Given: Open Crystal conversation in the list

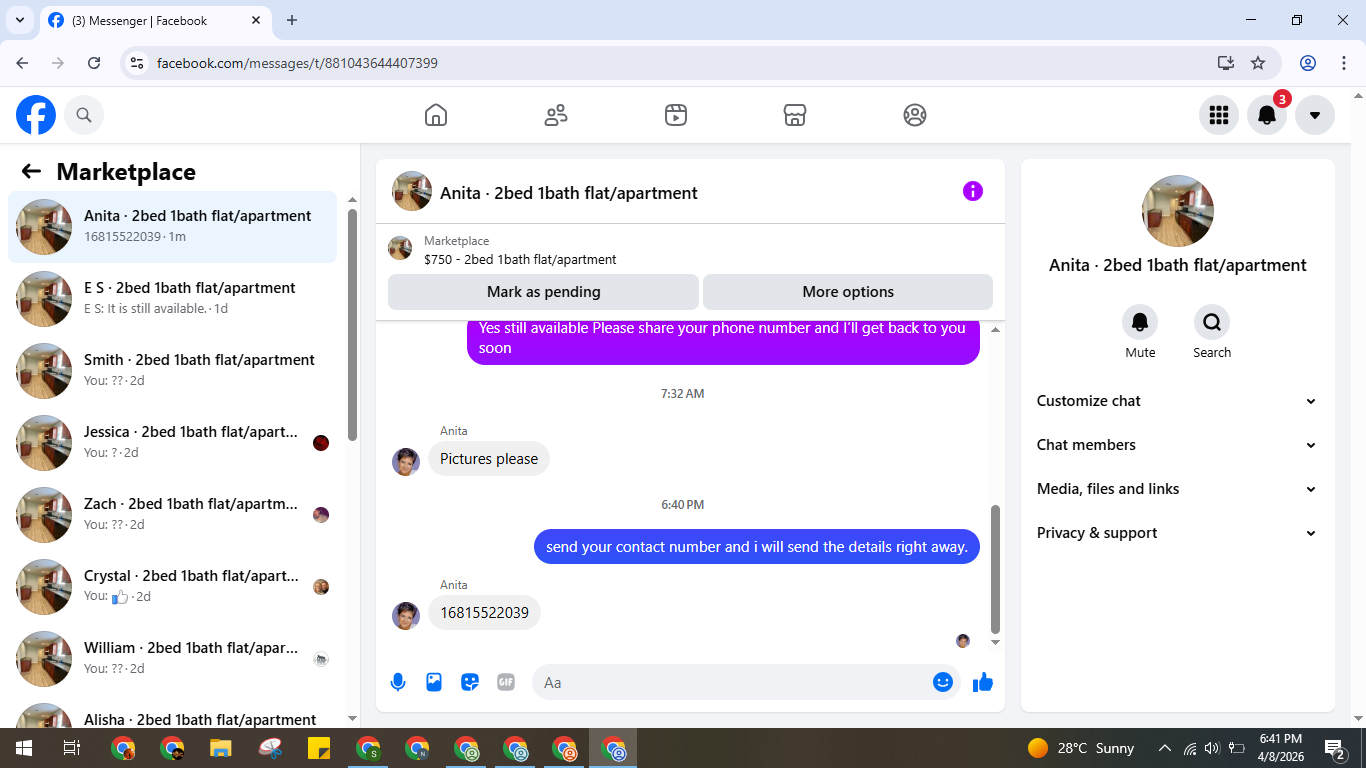Looking at the screenshot, I should pos(172,587).
